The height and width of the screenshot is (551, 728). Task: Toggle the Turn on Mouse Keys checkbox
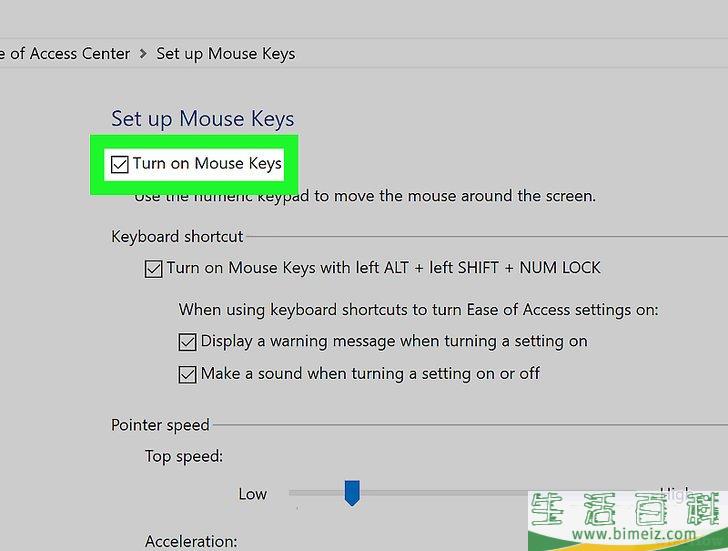tap(120, 164)
